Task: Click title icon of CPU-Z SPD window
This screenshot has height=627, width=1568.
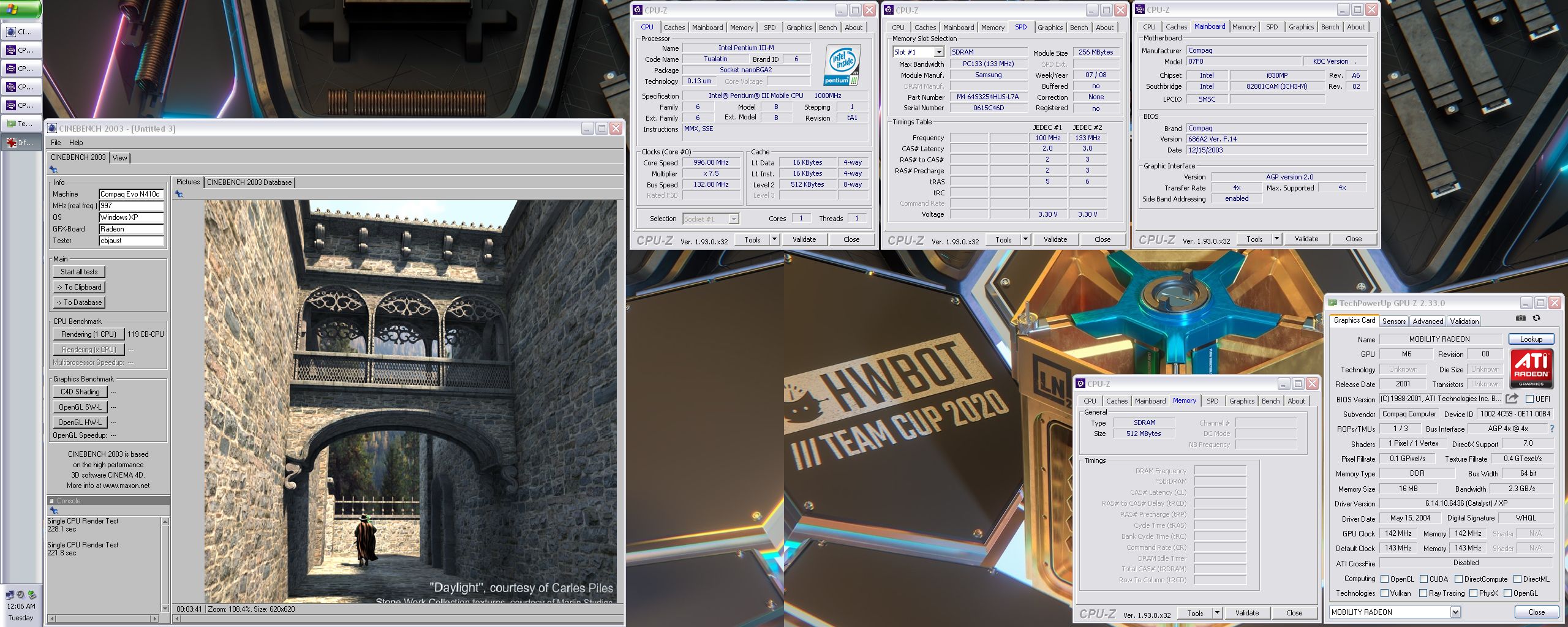Action: 889,10
